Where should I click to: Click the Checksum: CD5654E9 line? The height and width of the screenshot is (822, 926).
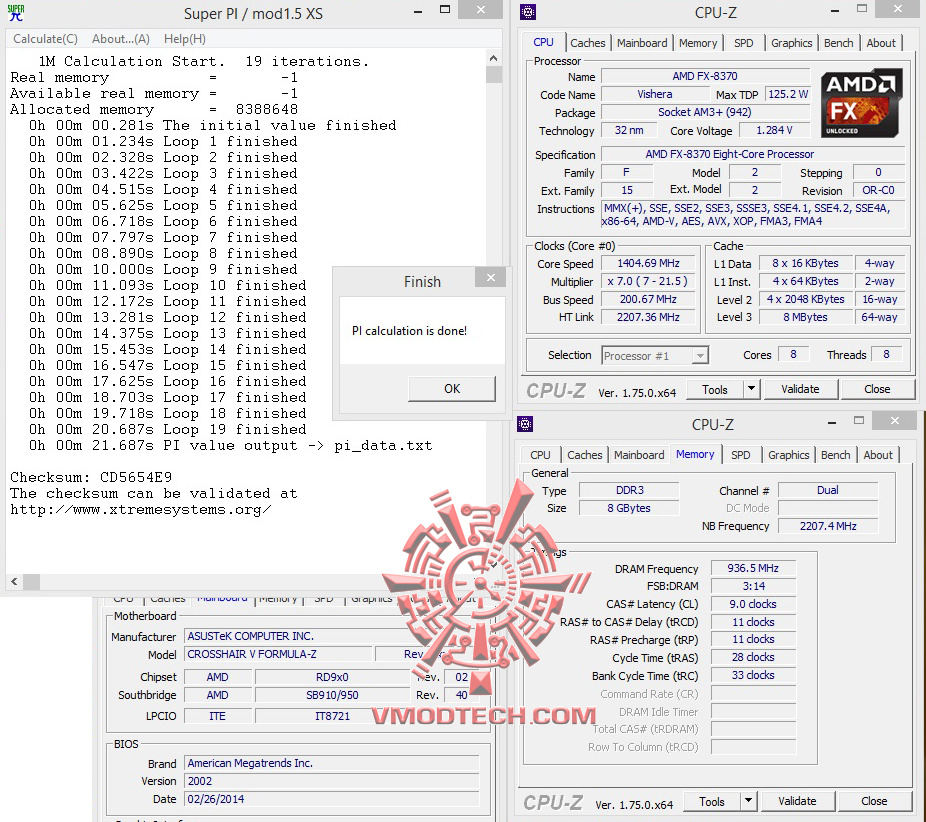[x=91, y=477]
